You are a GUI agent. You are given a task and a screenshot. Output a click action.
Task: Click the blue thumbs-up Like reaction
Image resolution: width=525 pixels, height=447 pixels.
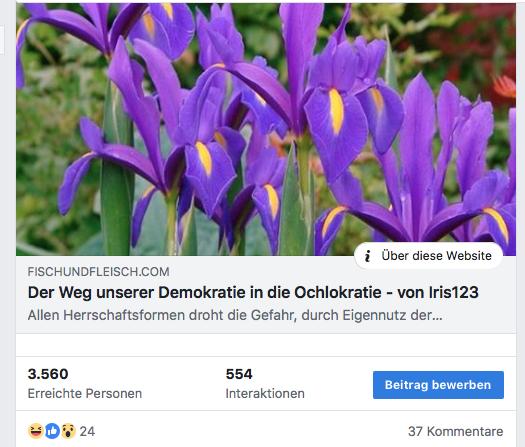pos(52,431)
